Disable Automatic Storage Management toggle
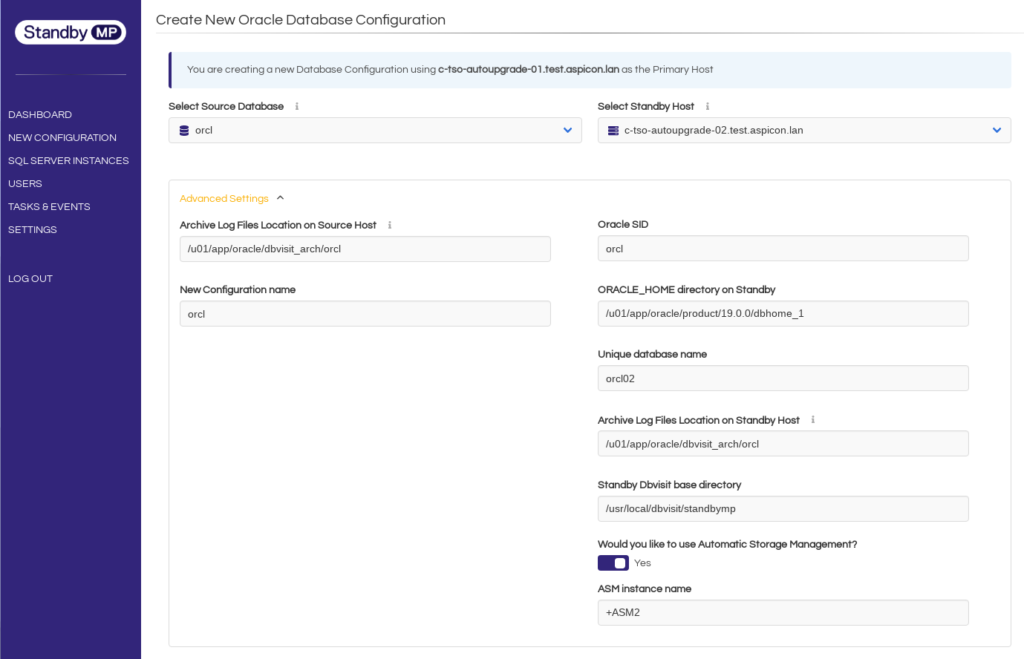1024x659 pixels. pos(613,563)
